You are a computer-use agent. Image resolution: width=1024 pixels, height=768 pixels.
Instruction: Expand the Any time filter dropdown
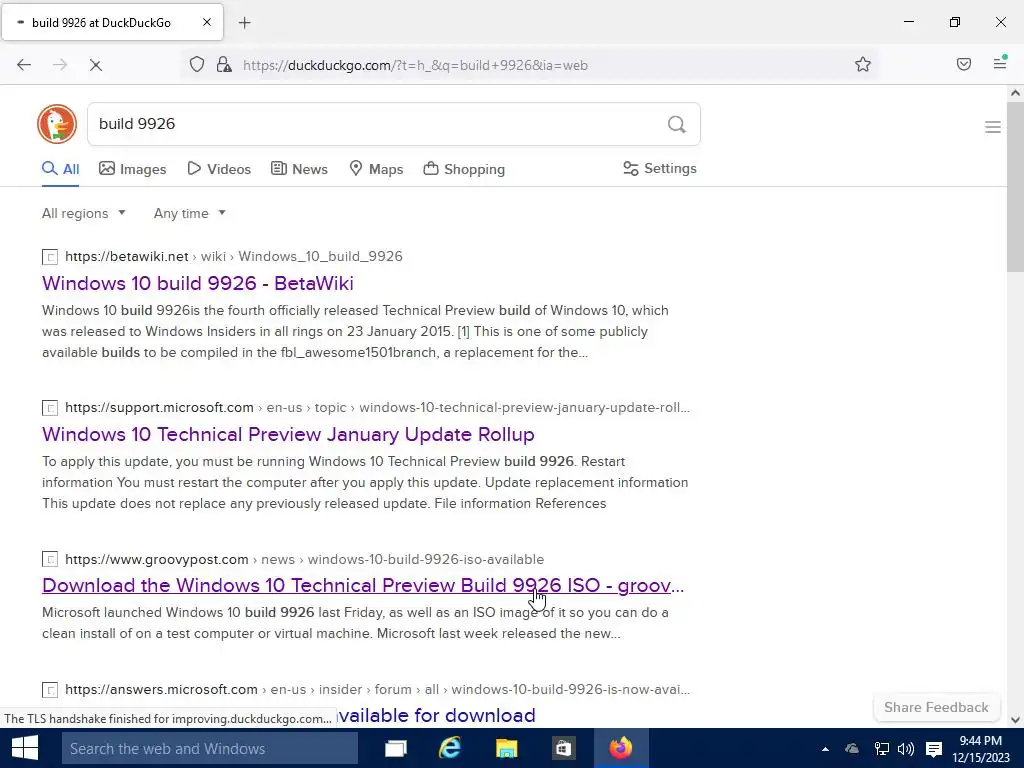[x=190, y=214]
